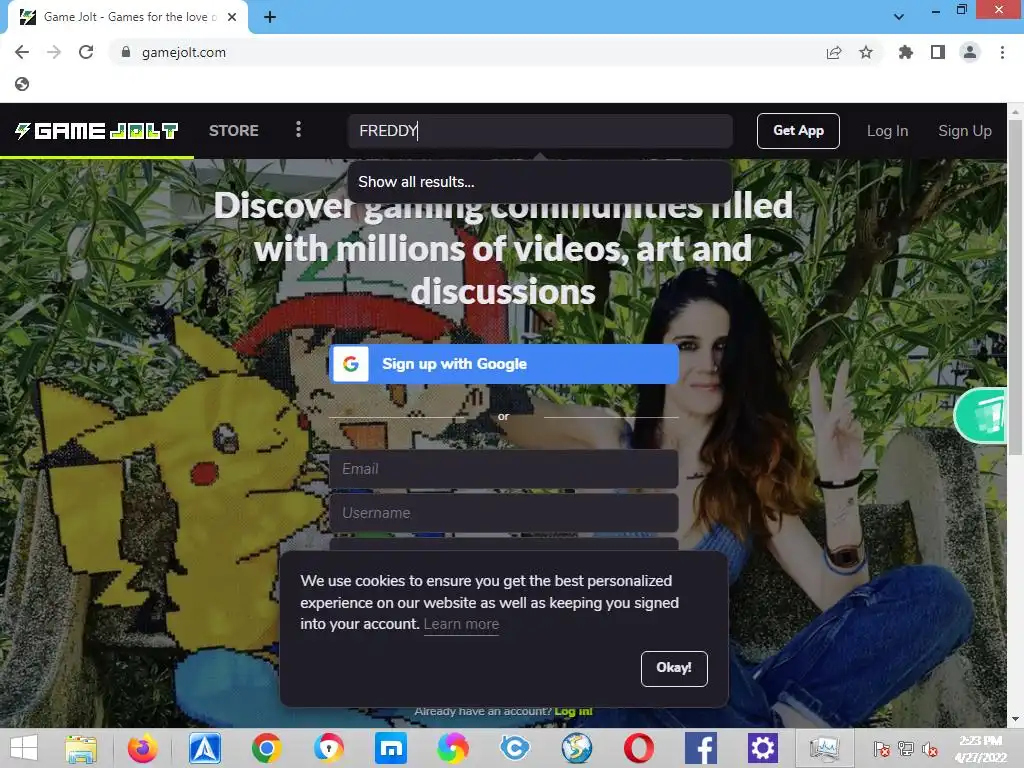Open the colorful pinwheel taskbar icon

[x=453, y=748]
